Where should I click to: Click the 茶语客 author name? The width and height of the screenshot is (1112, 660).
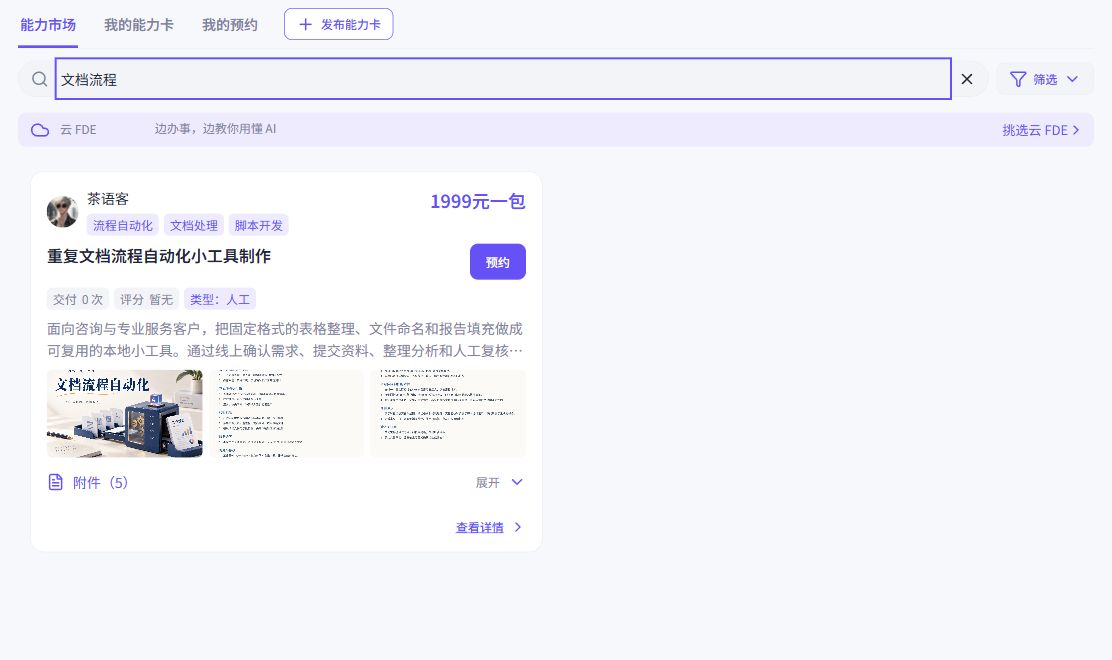[108, 199]
